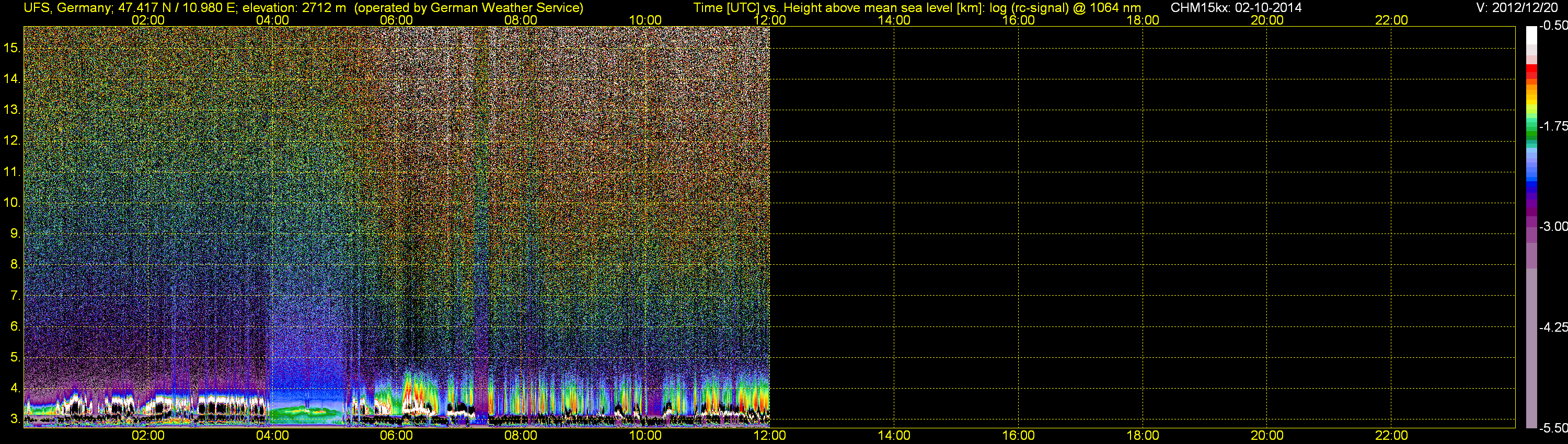Screen dimensions: 1568x444
Task: Click the V: 2012/12/20 version label
Action: click(x=1516, y=7)
